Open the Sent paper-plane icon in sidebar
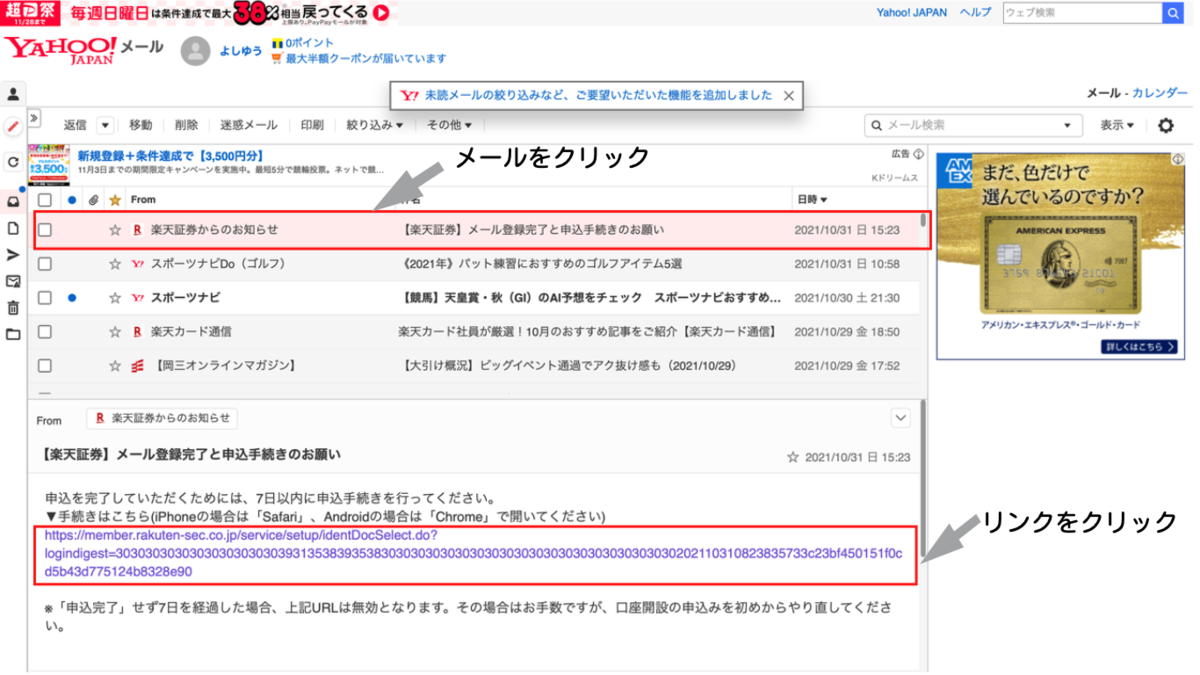 pos(13,255)
